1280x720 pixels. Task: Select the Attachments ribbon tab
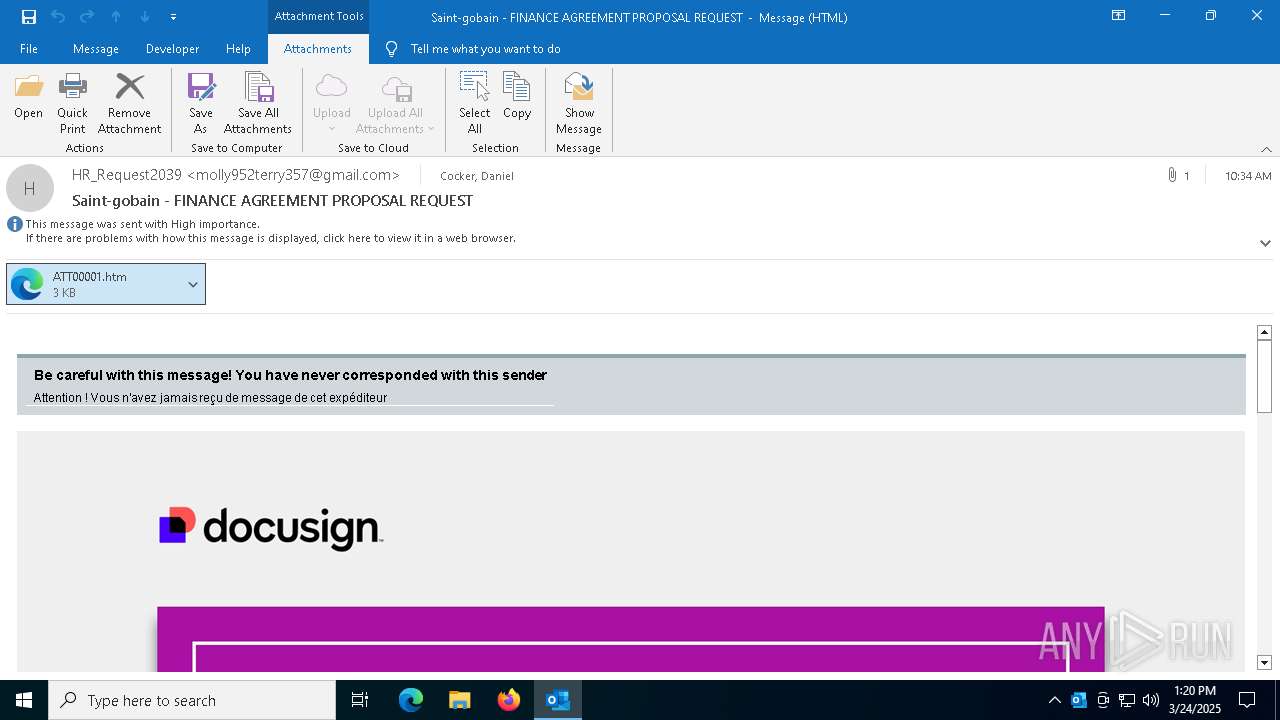(318, 48)
